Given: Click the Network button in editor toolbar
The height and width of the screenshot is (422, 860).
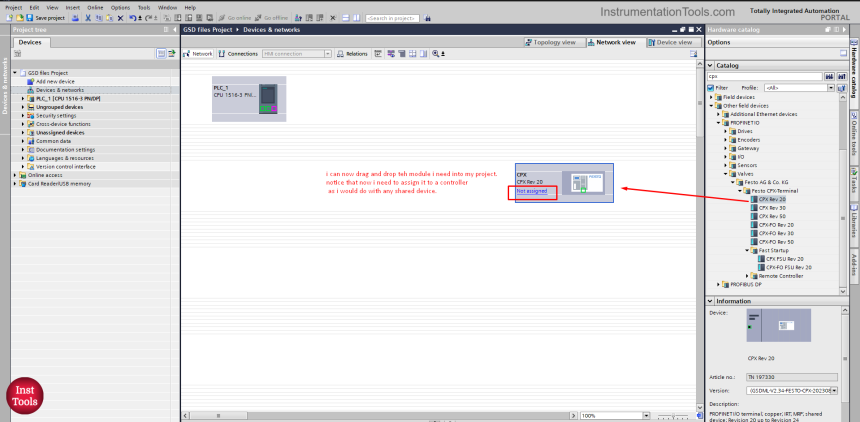Looking at the screenshot, I should click(198, 54).
